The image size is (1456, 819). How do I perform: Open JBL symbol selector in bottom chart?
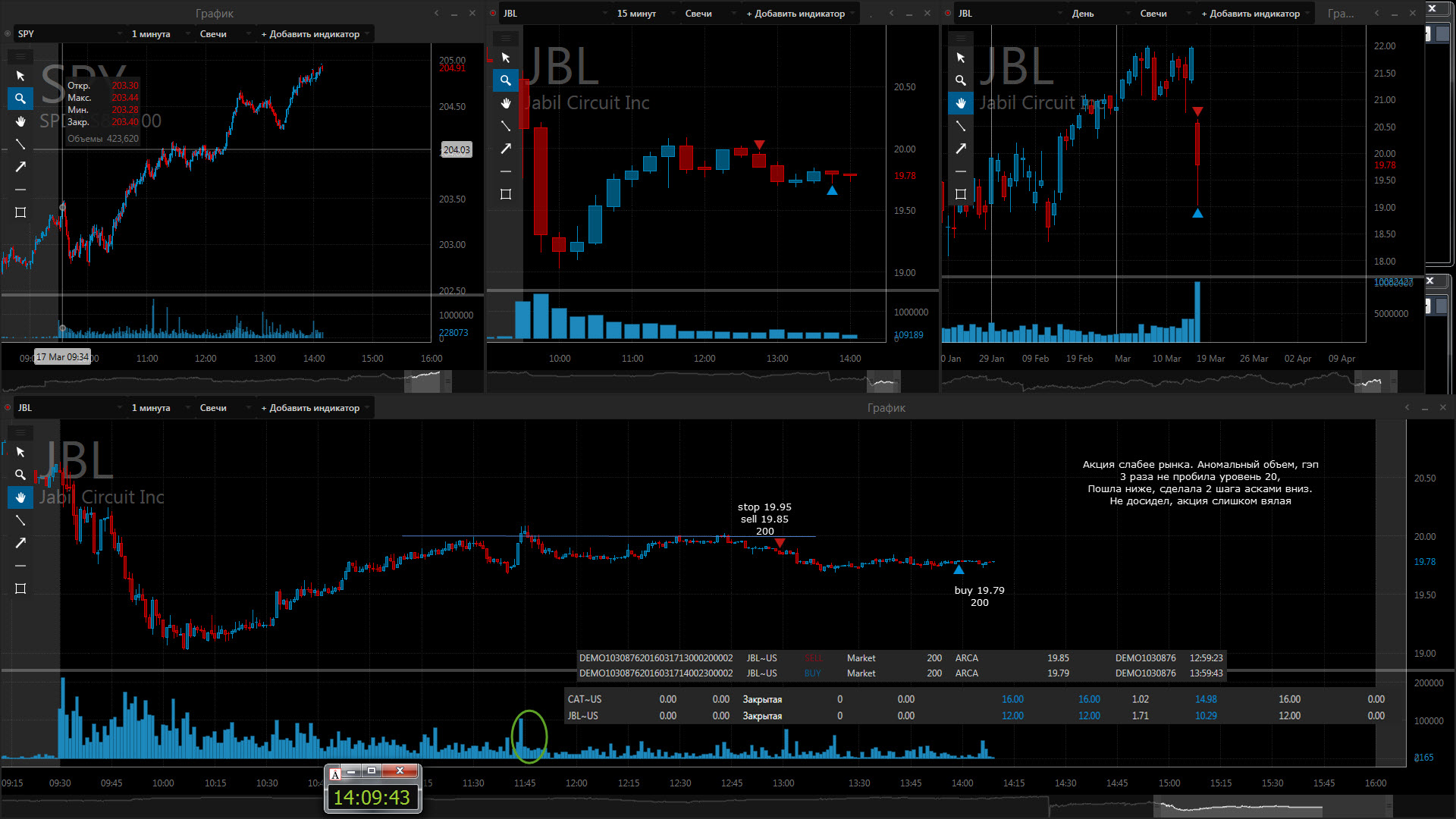pos(70,407)
